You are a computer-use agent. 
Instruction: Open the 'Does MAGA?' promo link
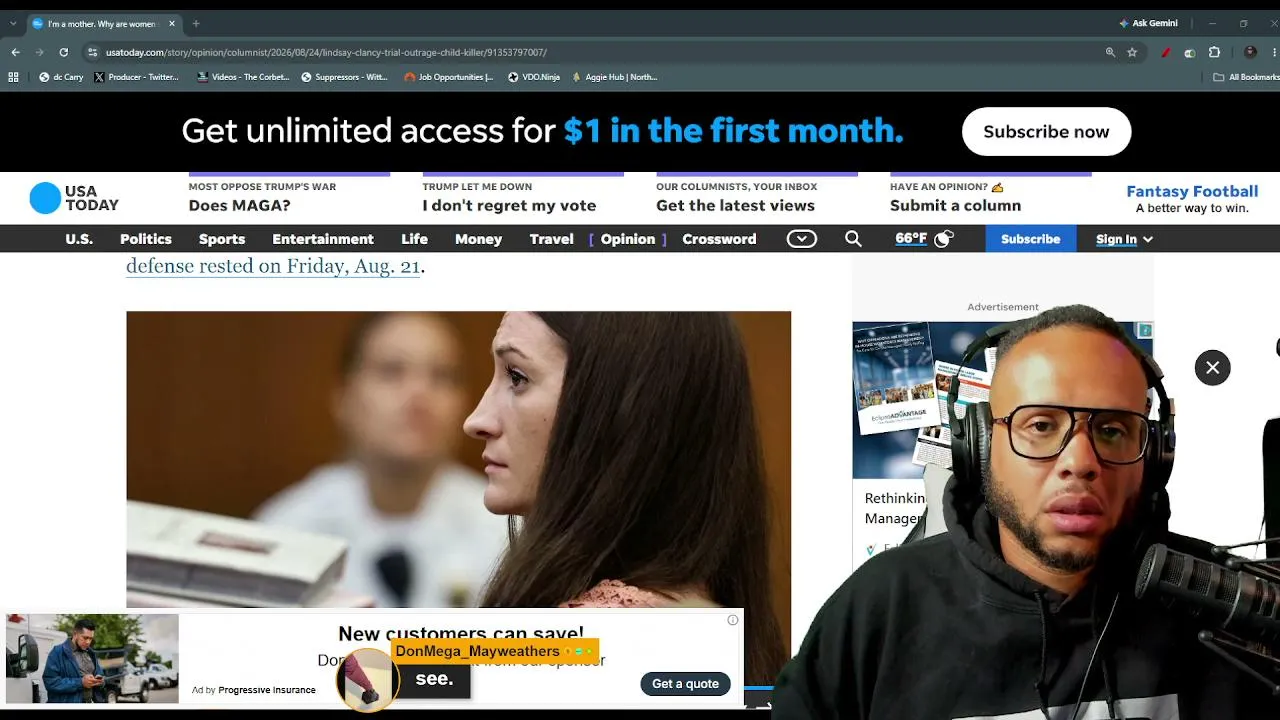pos(239,205)
